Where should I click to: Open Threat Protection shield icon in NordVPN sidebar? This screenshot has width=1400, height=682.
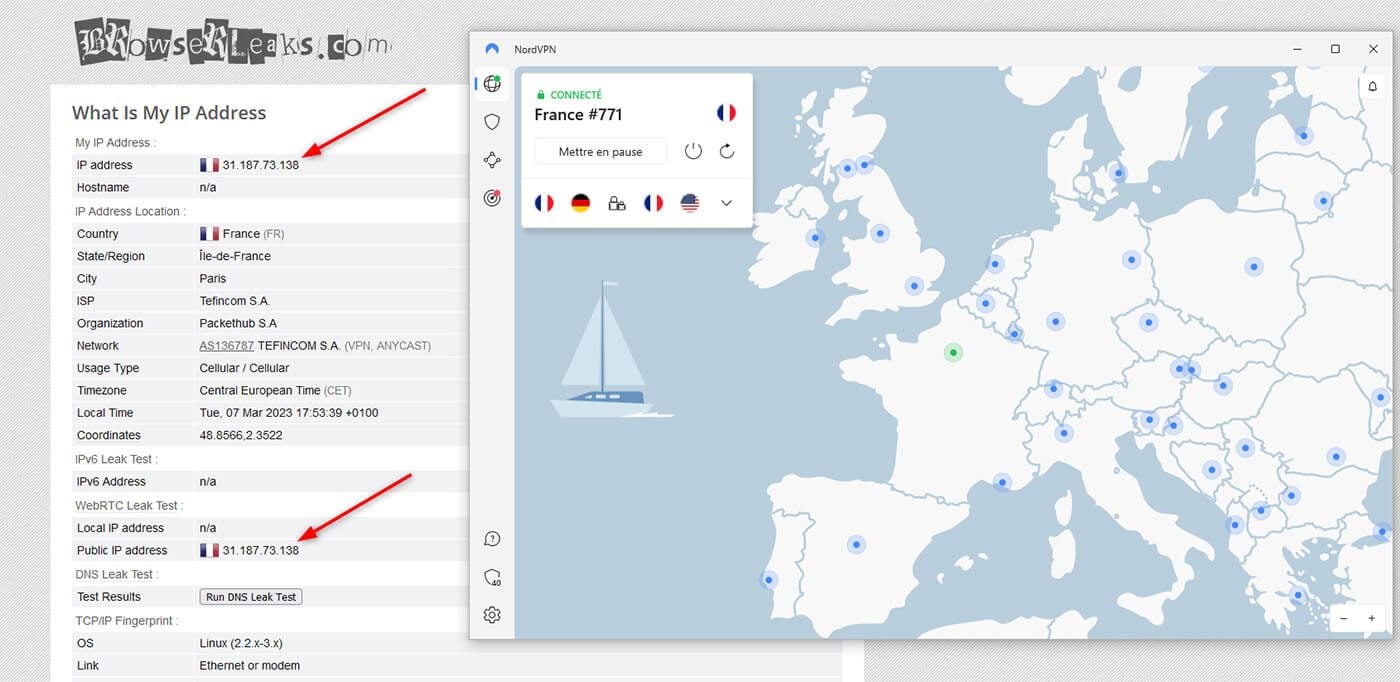(x=492, y=122)
